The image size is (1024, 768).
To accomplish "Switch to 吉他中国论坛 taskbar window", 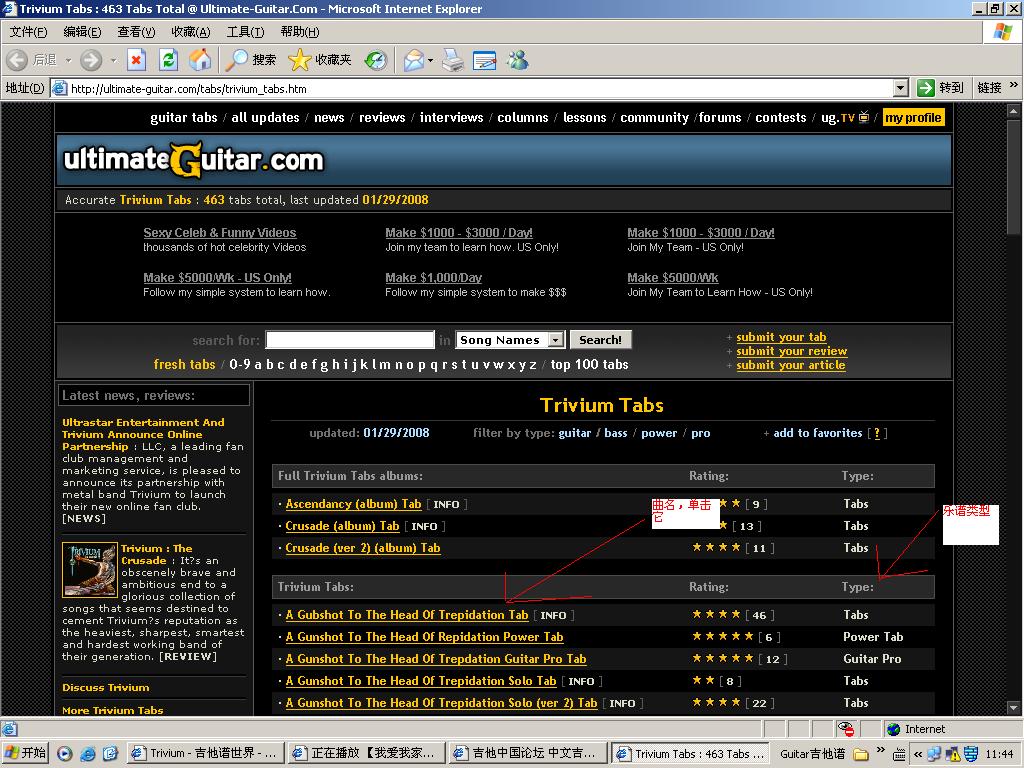I will point(528,753).
